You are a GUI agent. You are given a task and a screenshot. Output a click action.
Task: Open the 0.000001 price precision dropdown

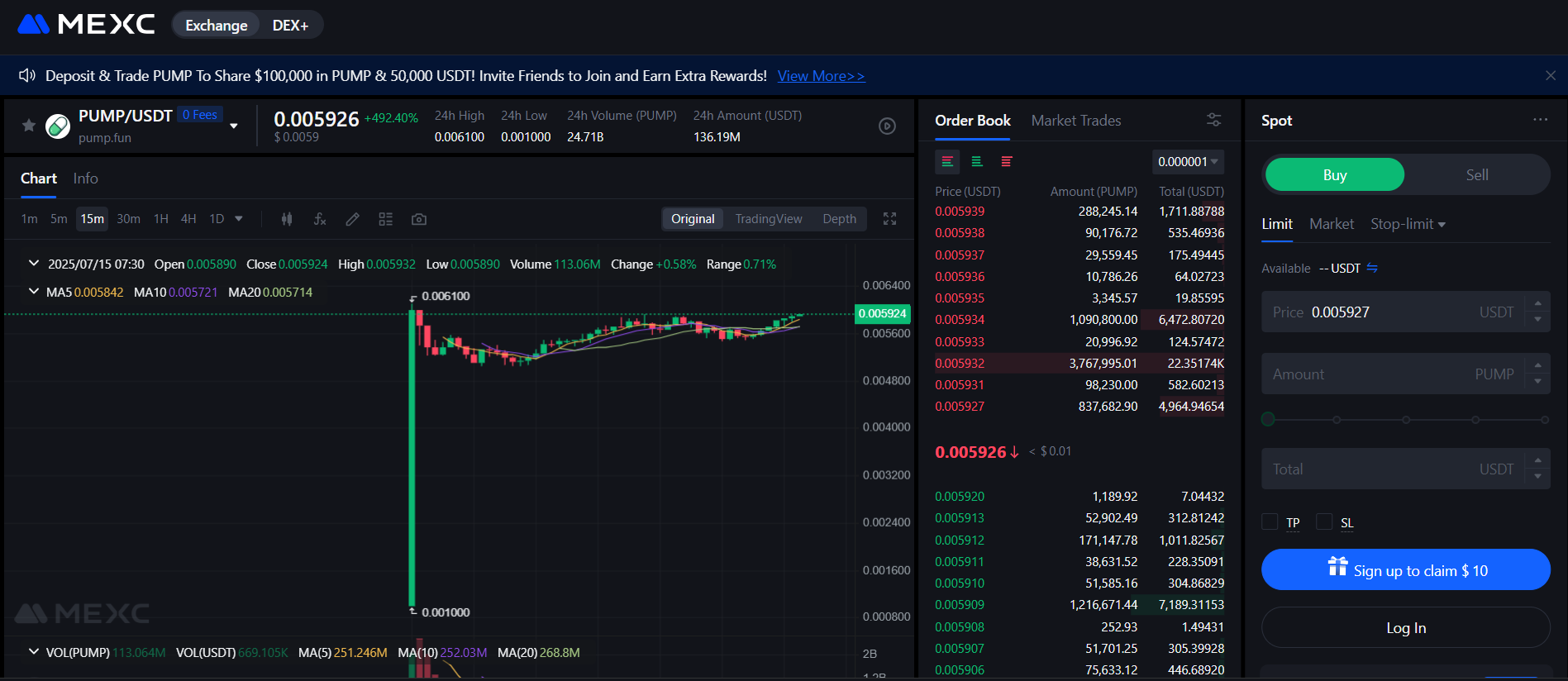point(1188,162)
